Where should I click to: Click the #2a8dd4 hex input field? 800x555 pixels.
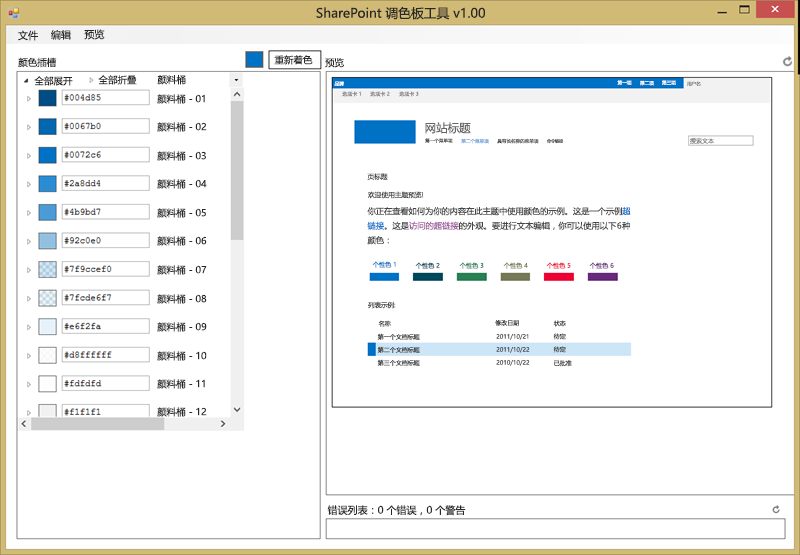click(x=106, y=183)
